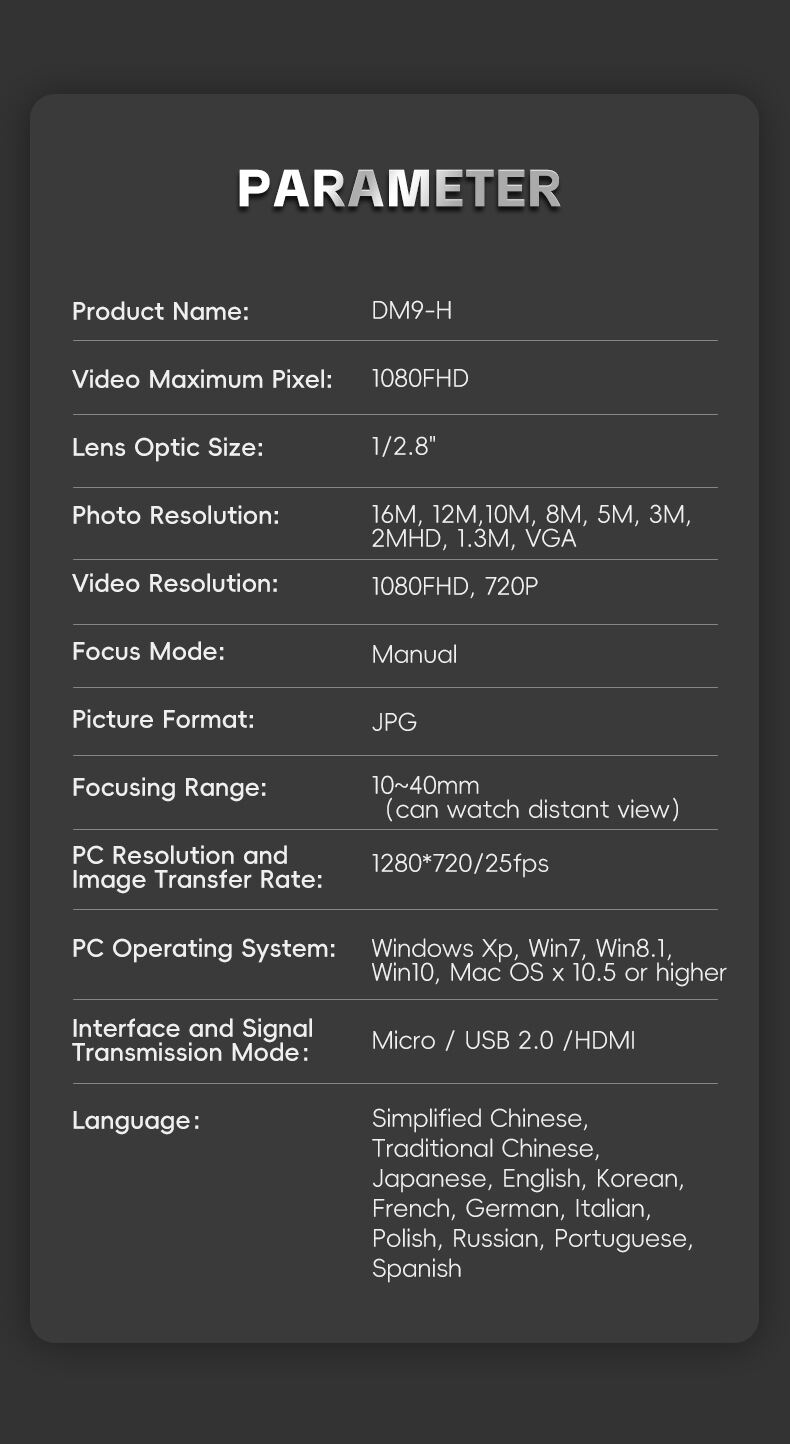This screenshot has height=1444, width=790.
Task: Select the 1280*720/25fps value
Action: click(460, 863)
